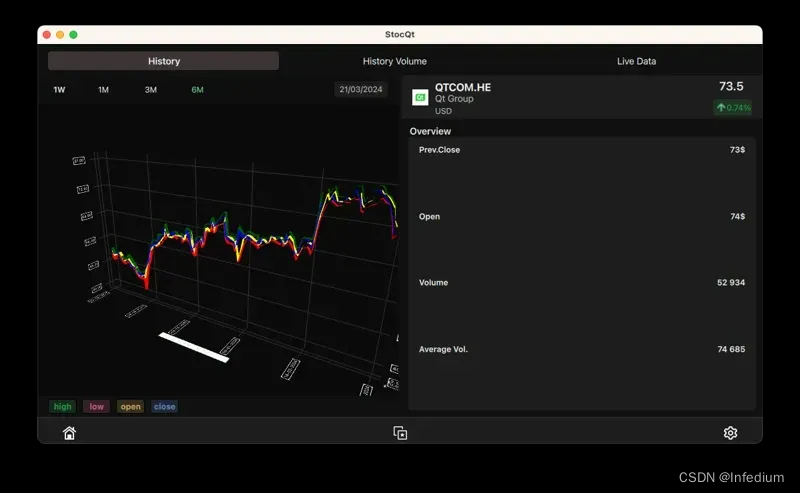Open the compare stocks icon in the bottom bar

[400, 433]
